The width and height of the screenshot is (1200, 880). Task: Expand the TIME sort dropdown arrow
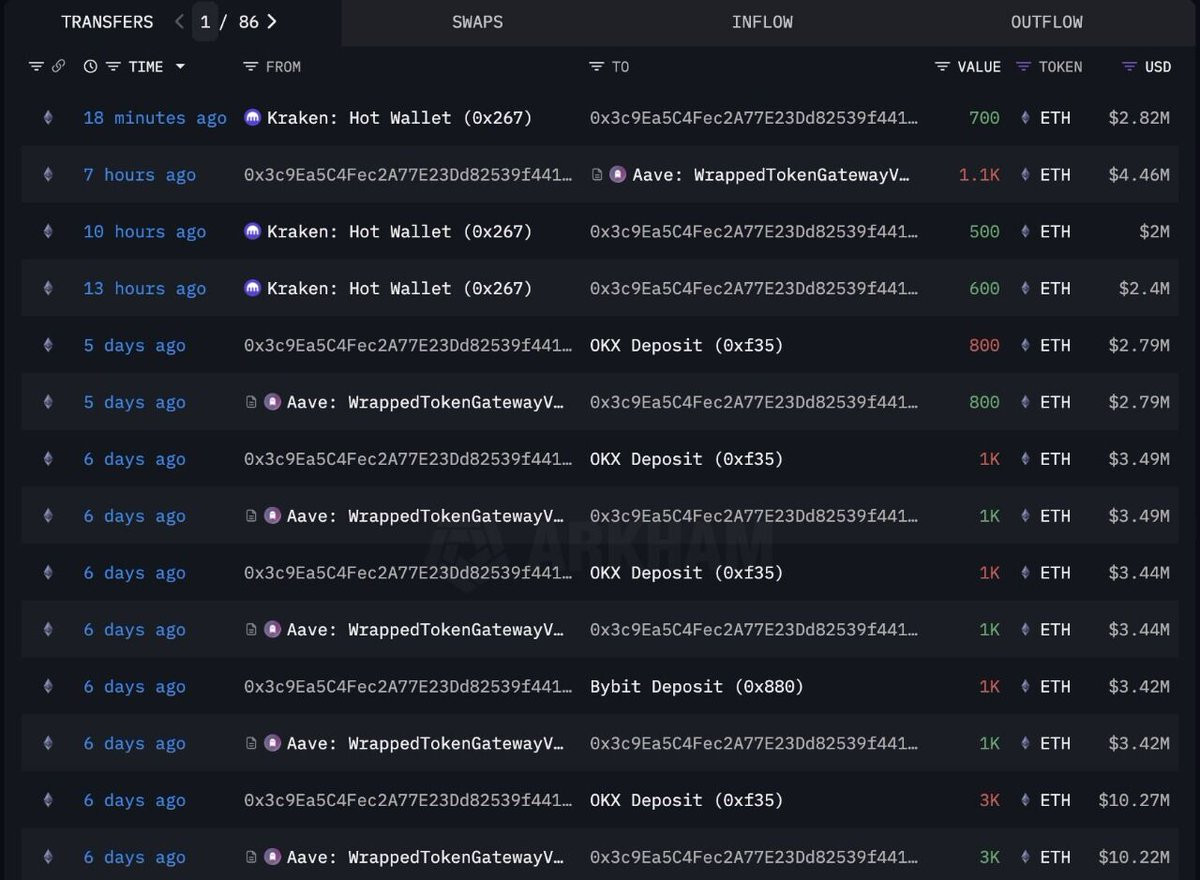click(x=180, y=67)
